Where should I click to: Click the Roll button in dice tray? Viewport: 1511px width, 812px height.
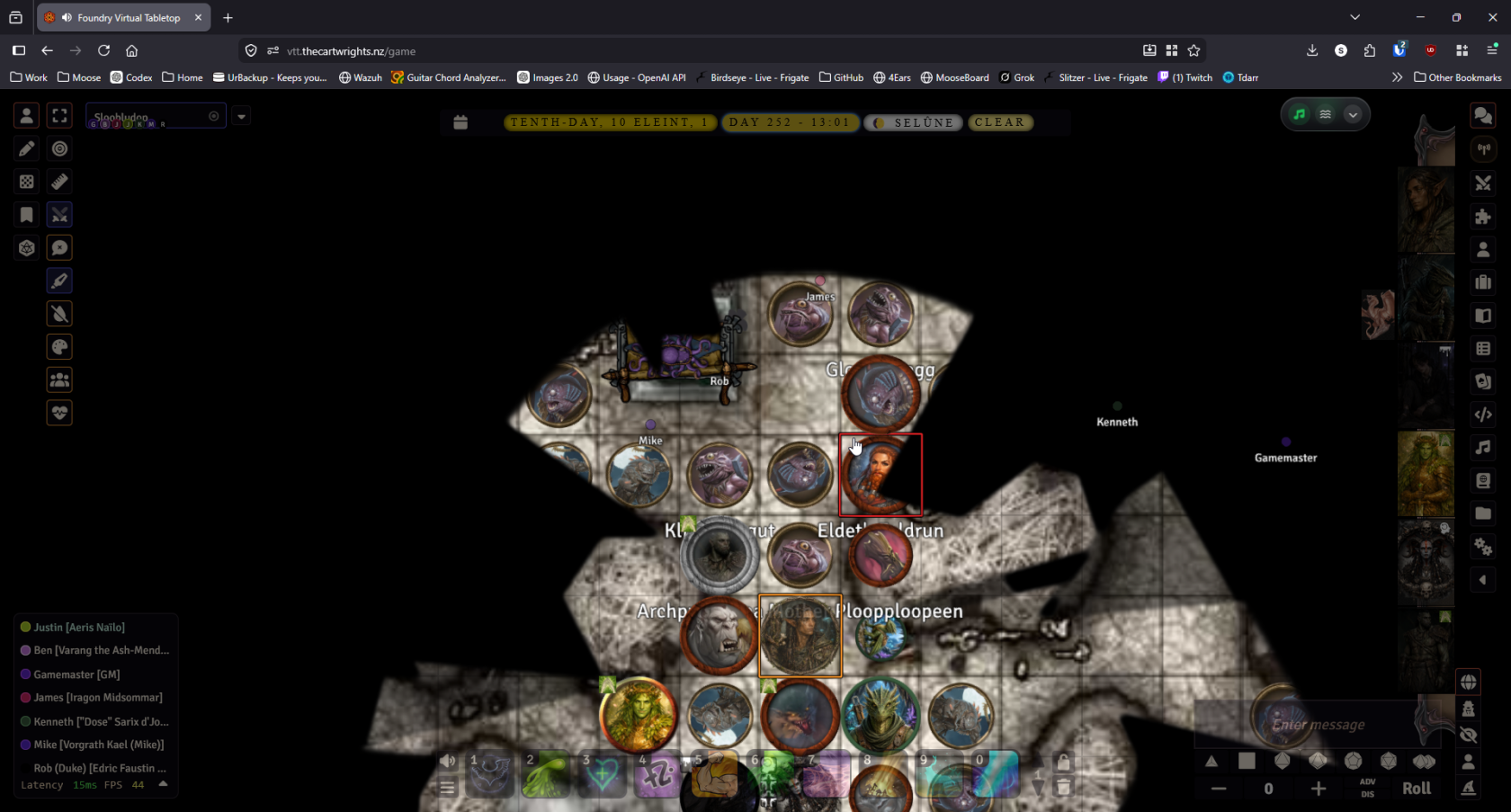(1417, 788)
